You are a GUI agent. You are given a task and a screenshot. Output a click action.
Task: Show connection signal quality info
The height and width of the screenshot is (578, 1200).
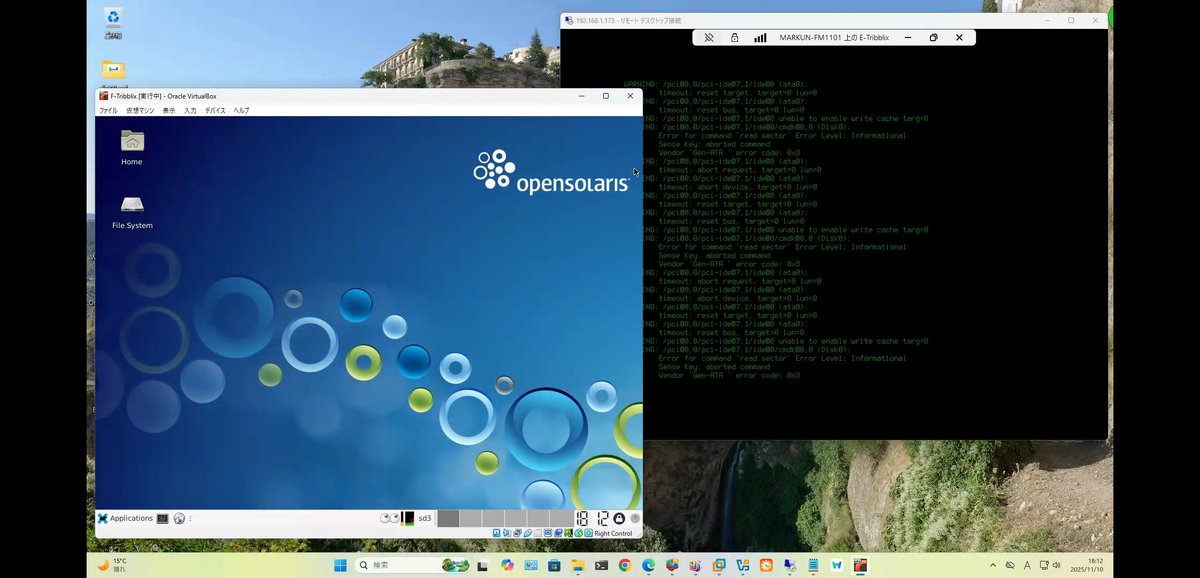pos(760,37)
